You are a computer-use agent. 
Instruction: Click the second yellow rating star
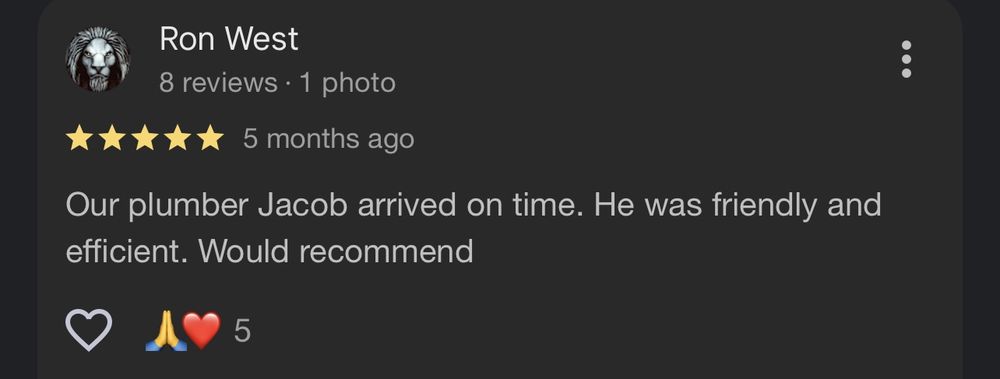pos(112,138)
